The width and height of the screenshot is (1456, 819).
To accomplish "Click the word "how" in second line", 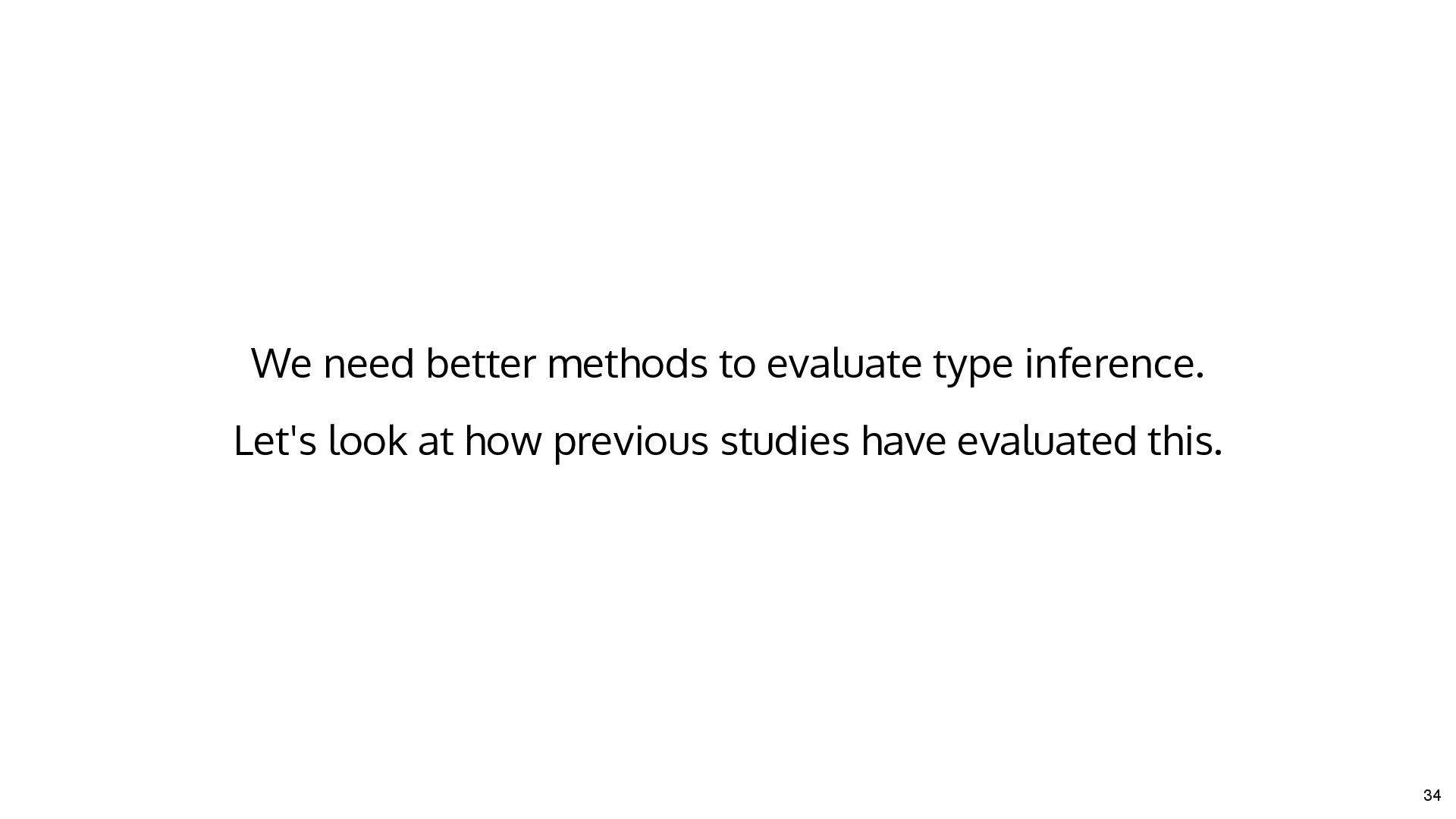I will click(x=503, y=441).
